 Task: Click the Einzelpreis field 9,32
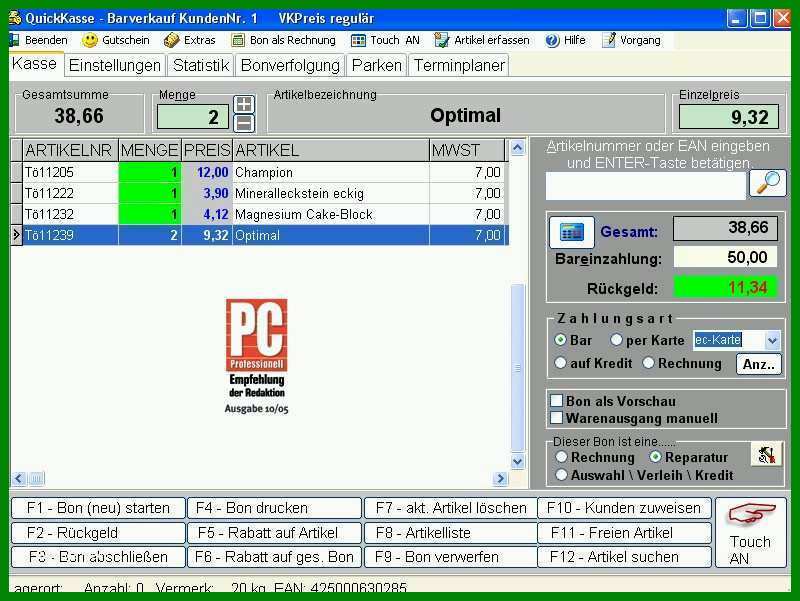pyautogui.click(x=729, y=117)
